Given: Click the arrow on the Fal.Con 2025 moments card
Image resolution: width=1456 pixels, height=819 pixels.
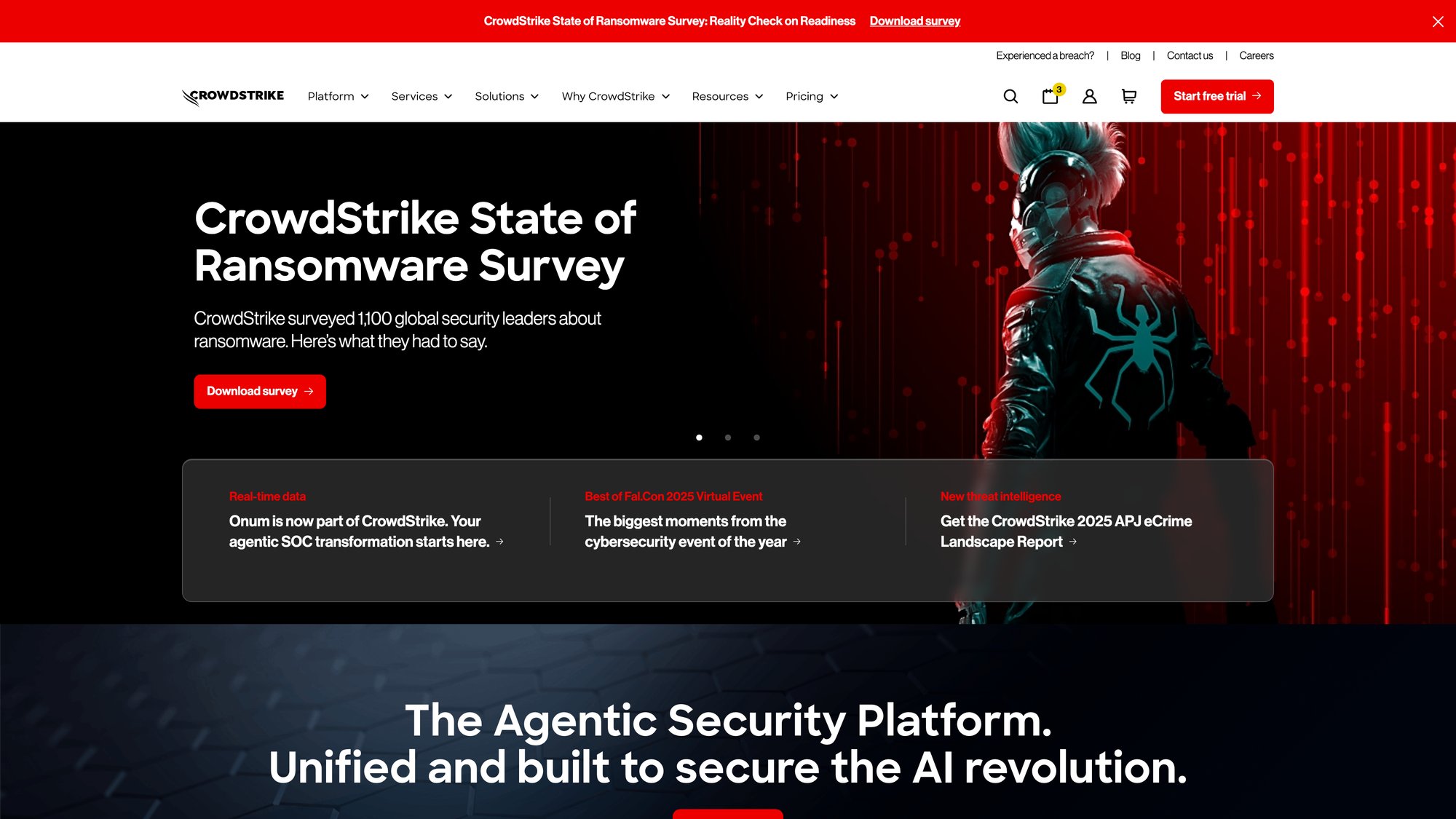Looking at the screenshot, I should click(798, 542).
